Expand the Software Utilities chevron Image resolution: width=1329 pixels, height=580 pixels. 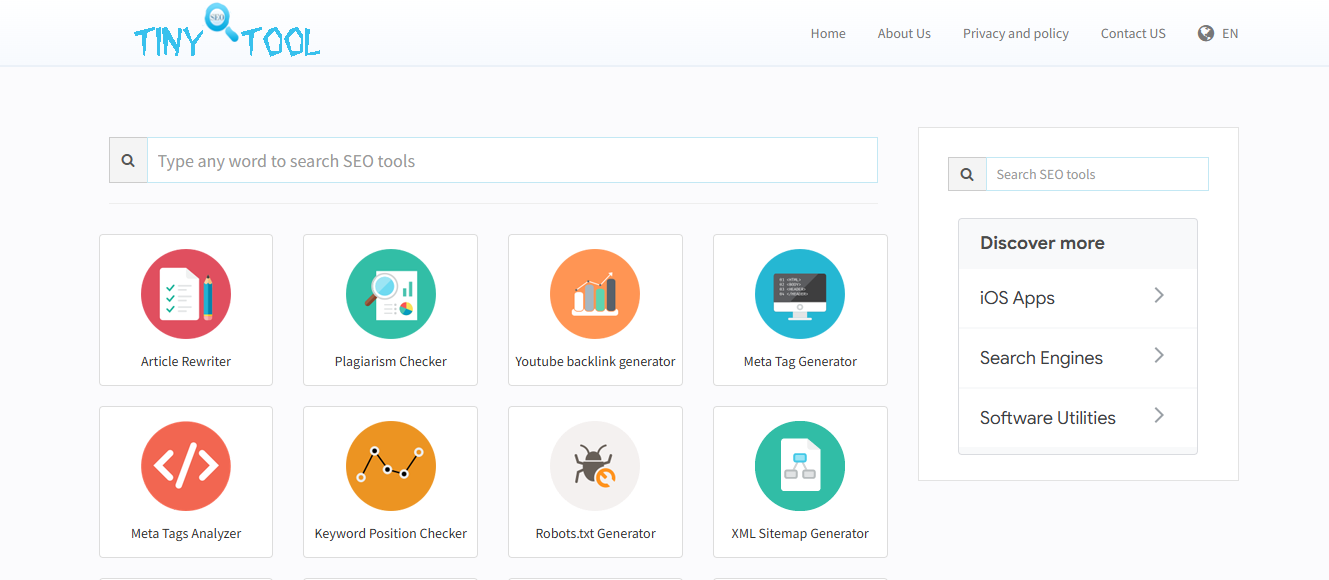pos(1159,416)
